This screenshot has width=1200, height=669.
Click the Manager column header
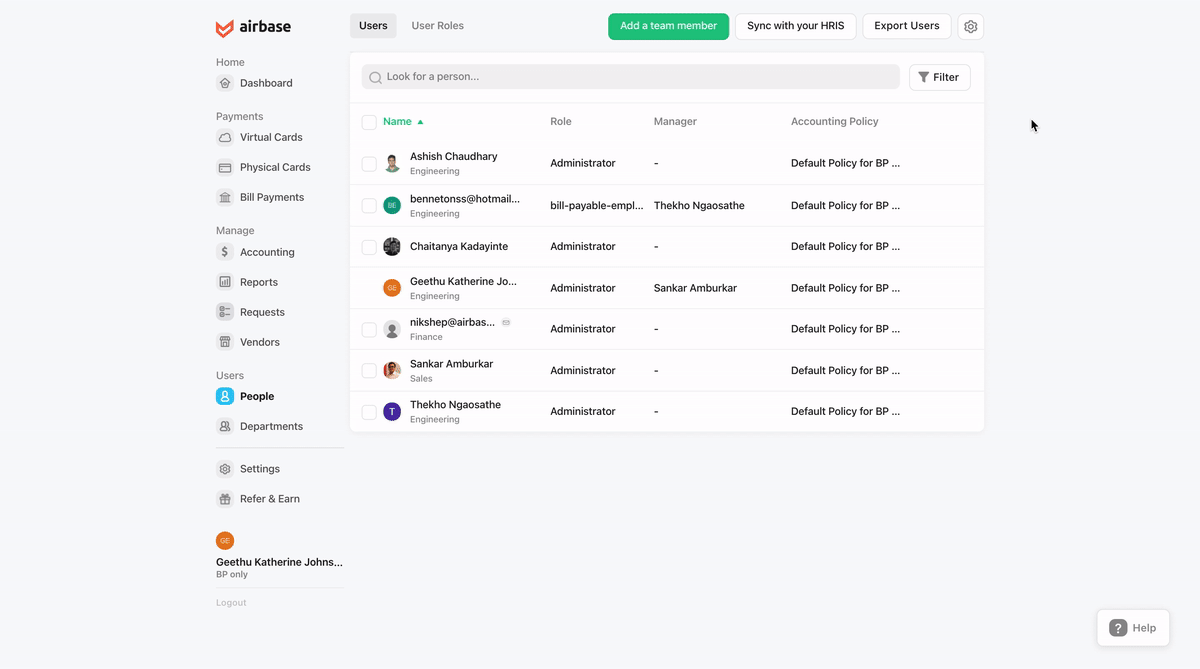675,122
